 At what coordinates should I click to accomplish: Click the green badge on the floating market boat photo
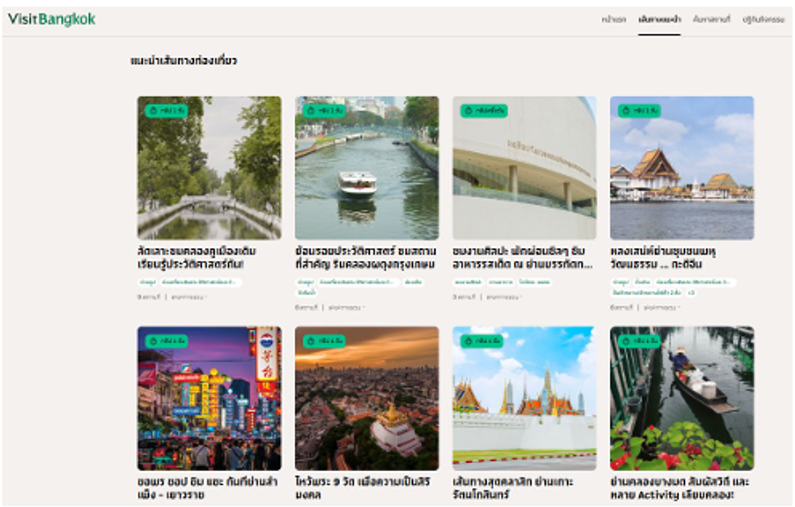[x=638, y=341]
